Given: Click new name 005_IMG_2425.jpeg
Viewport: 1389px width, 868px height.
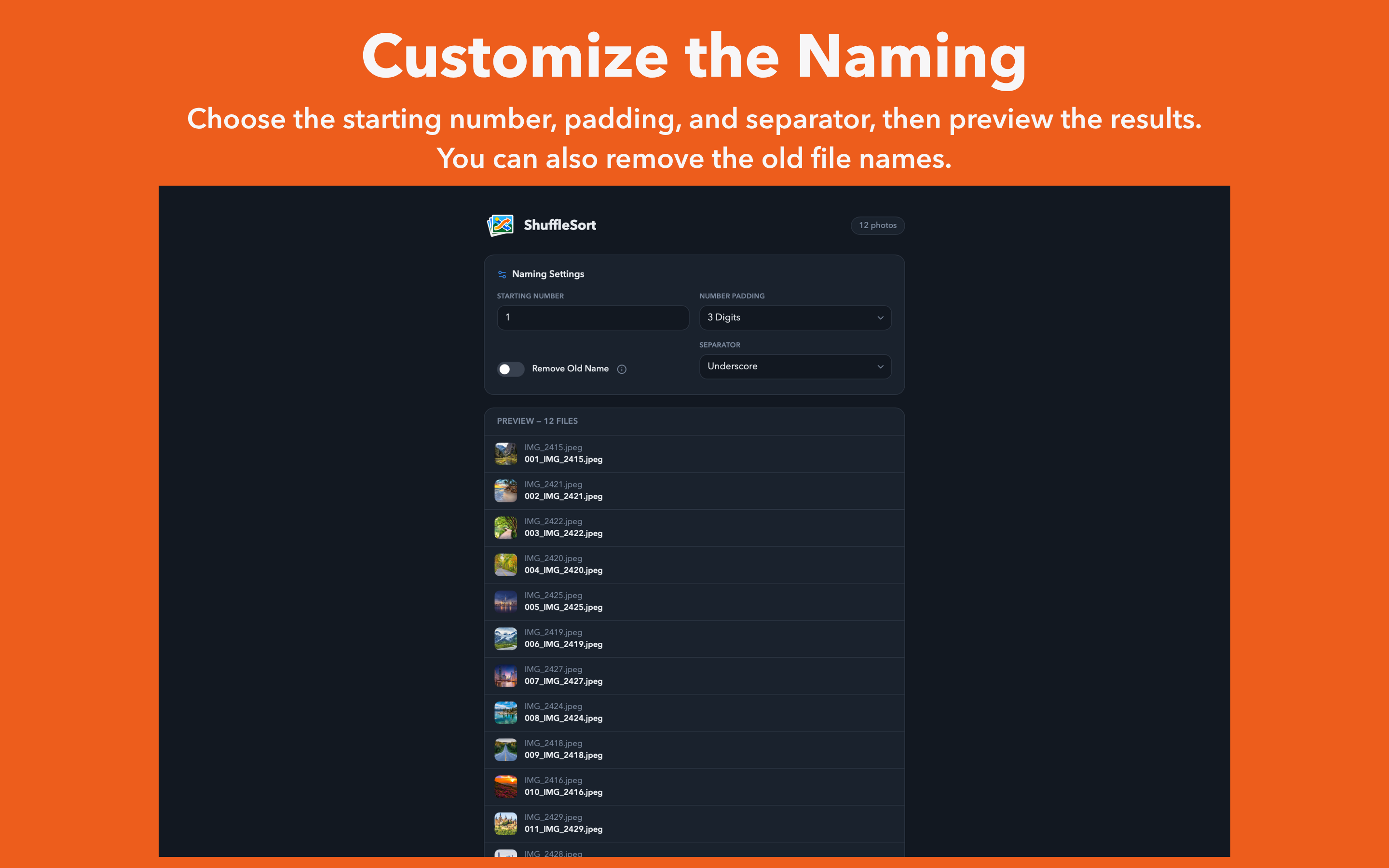Looking at the screenshot, I should pos(563,608).
